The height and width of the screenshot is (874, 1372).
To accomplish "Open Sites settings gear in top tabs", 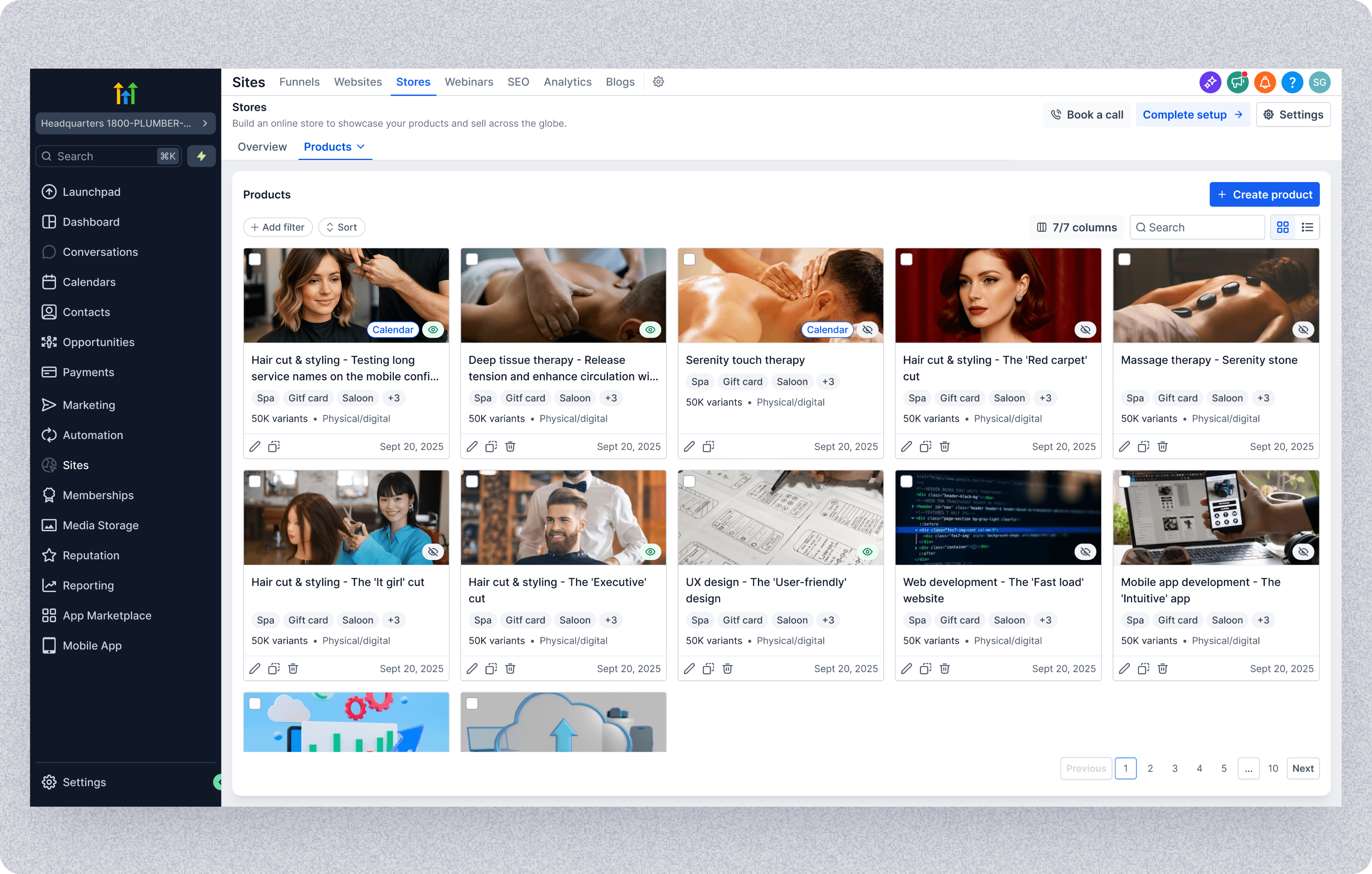I will click(658, 82).
